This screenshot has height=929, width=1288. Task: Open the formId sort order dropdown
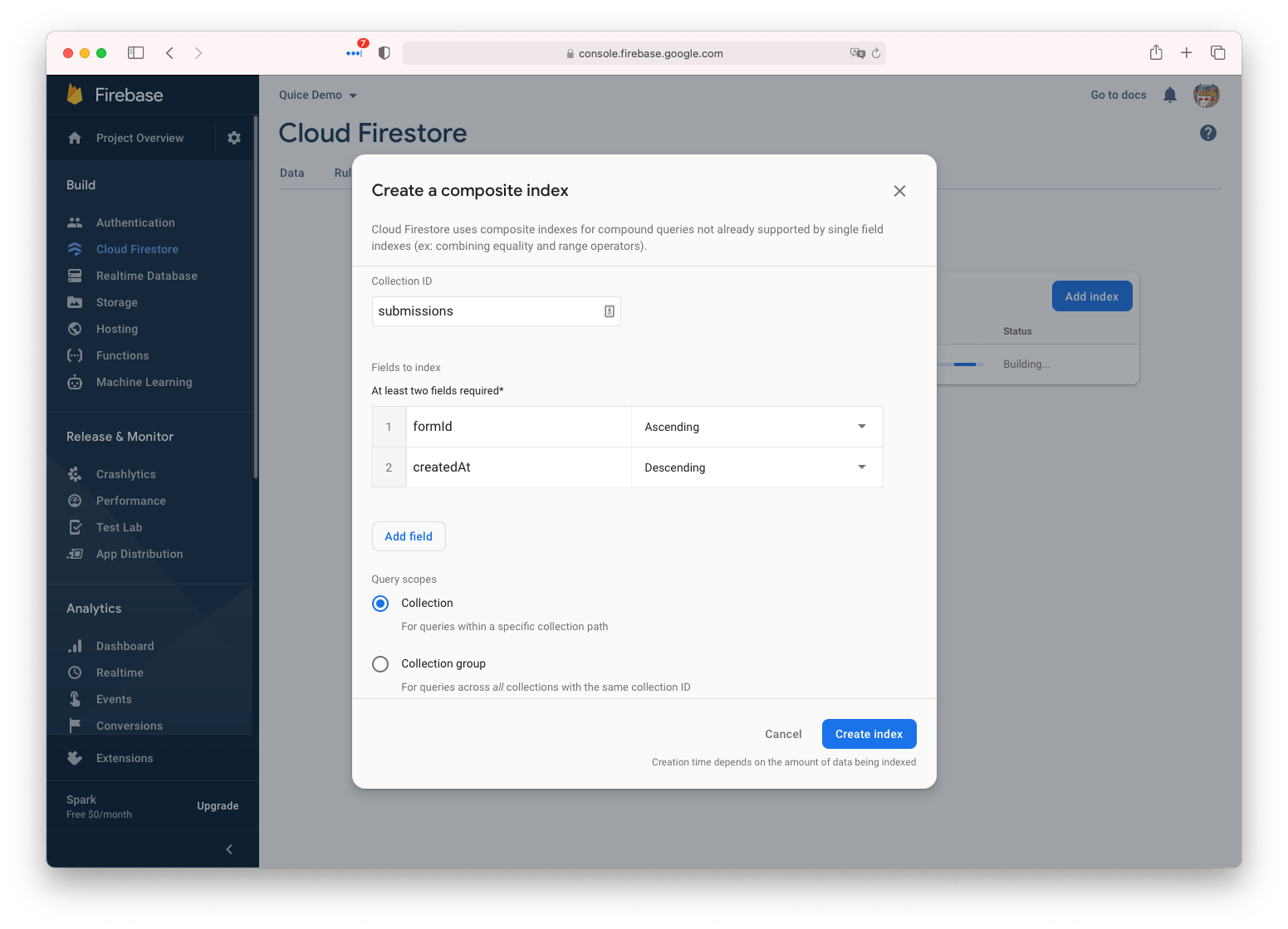coord(757,427)
